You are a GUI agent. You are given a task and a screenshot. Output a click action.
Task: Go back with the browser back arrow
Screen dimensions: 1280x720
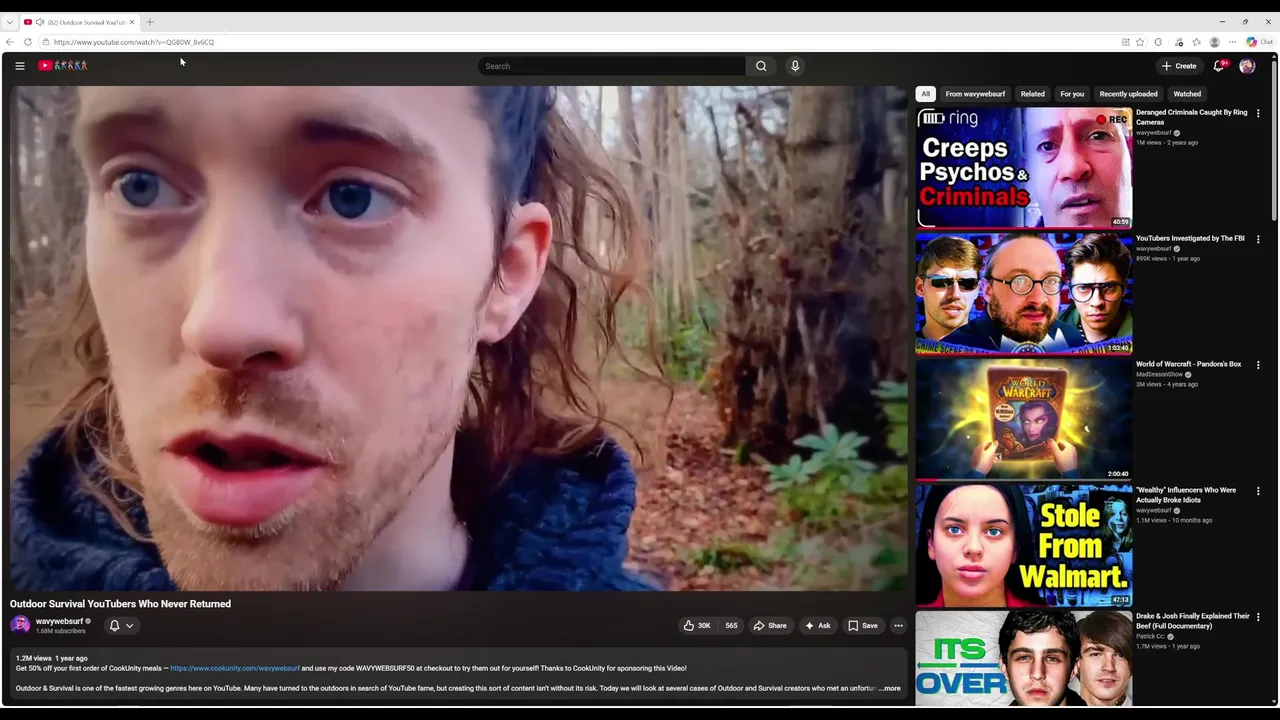coord(10,42)
